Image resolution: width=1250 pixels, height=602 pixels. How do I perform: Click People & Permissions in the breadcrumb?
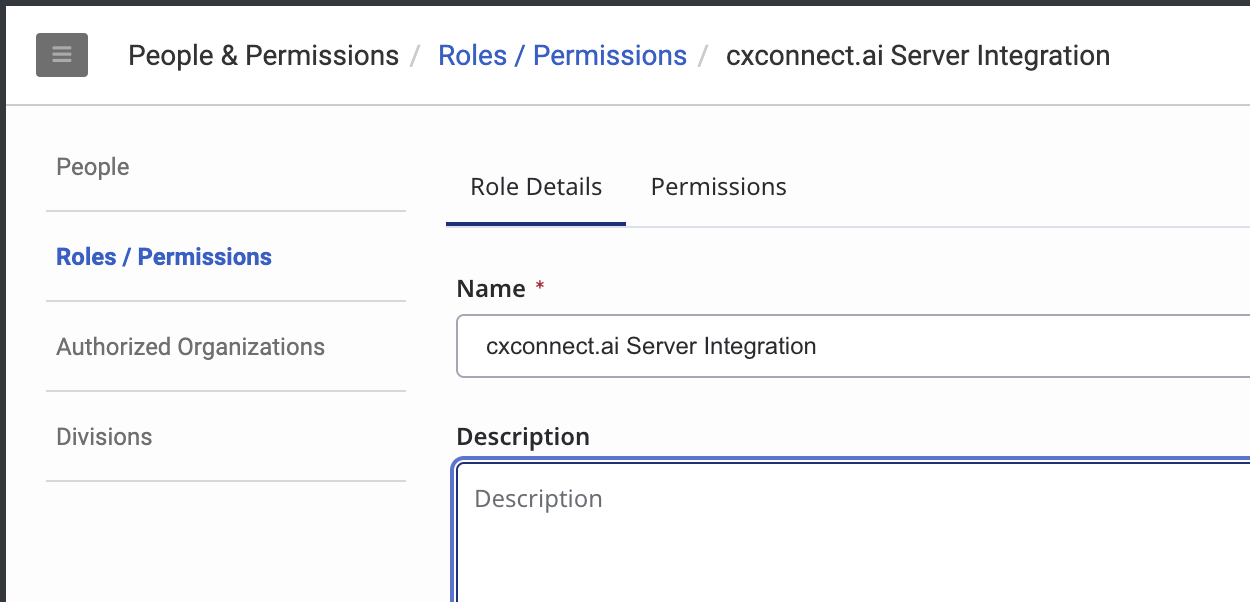click(x=263, y=56)
